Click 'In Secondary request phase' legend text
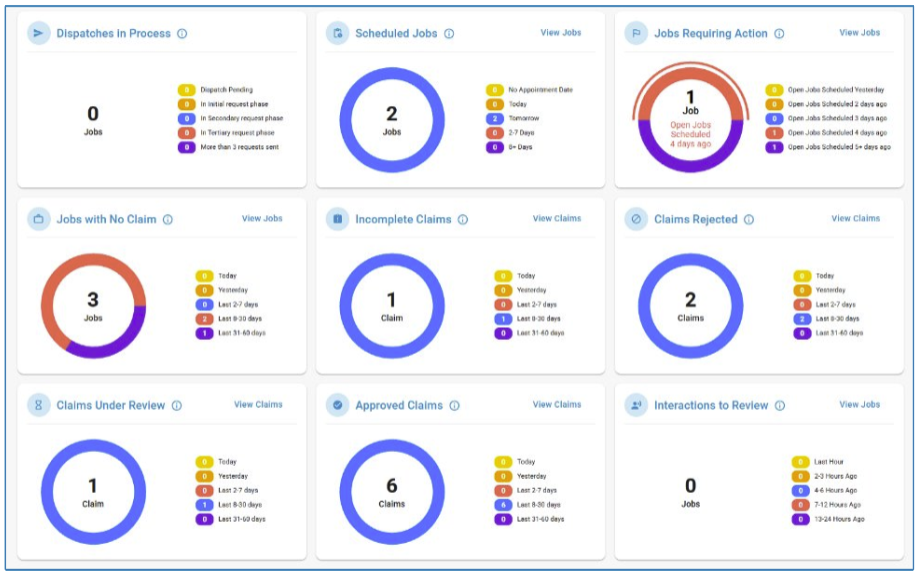The height and width of the screenshot is (575, 920). click(x=242, y=119)
